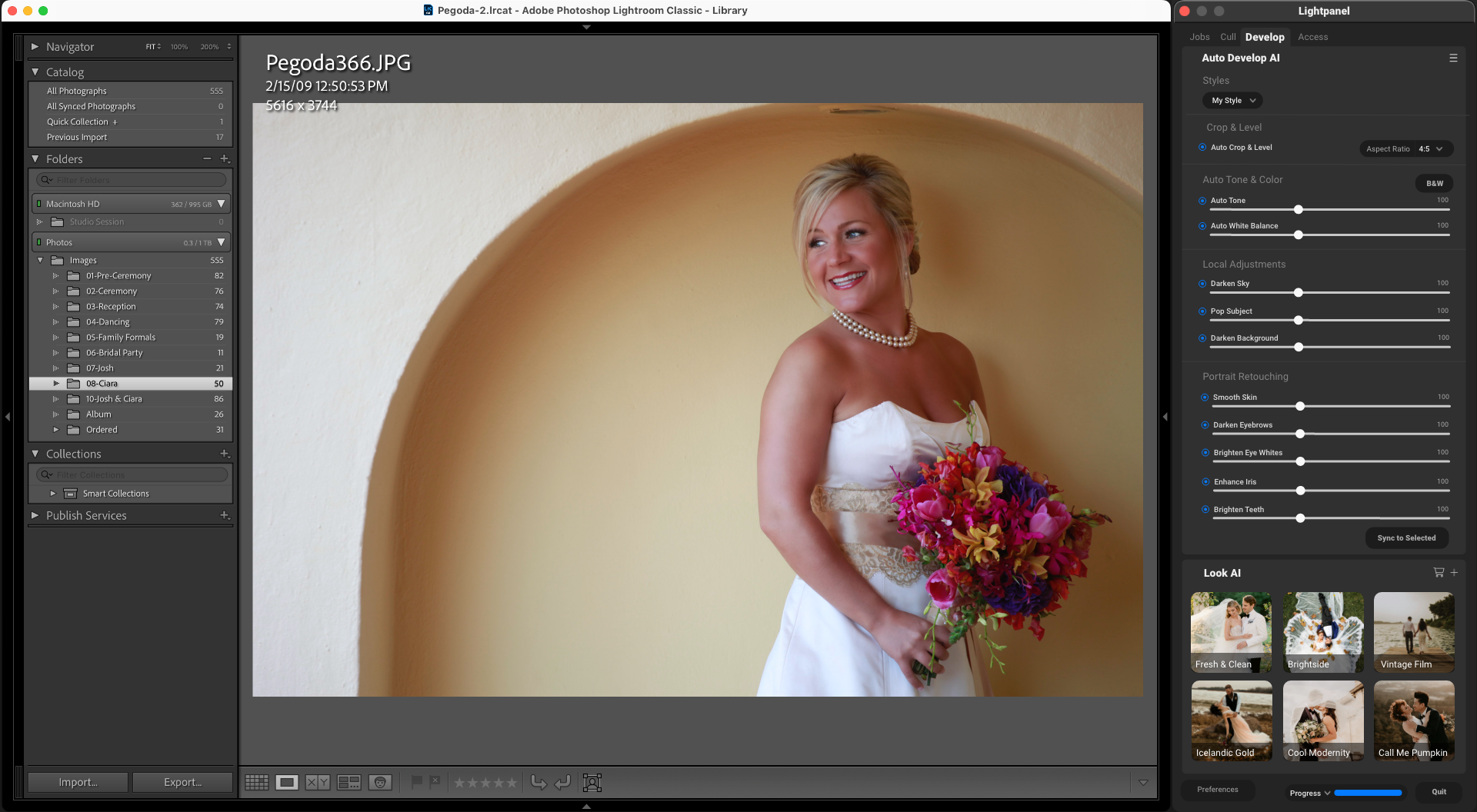Click the Sync to Selected button

click(1406, 538)
